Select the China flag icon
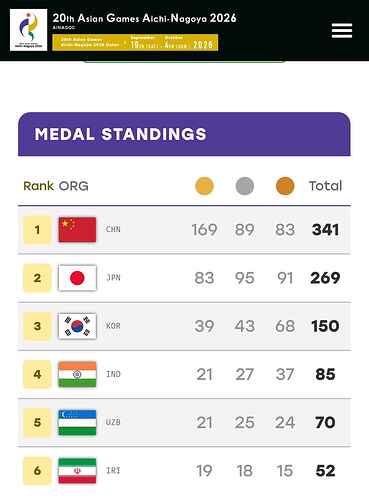Image resolution: width=369 pixels, height=500 pixels. point(77,230)
